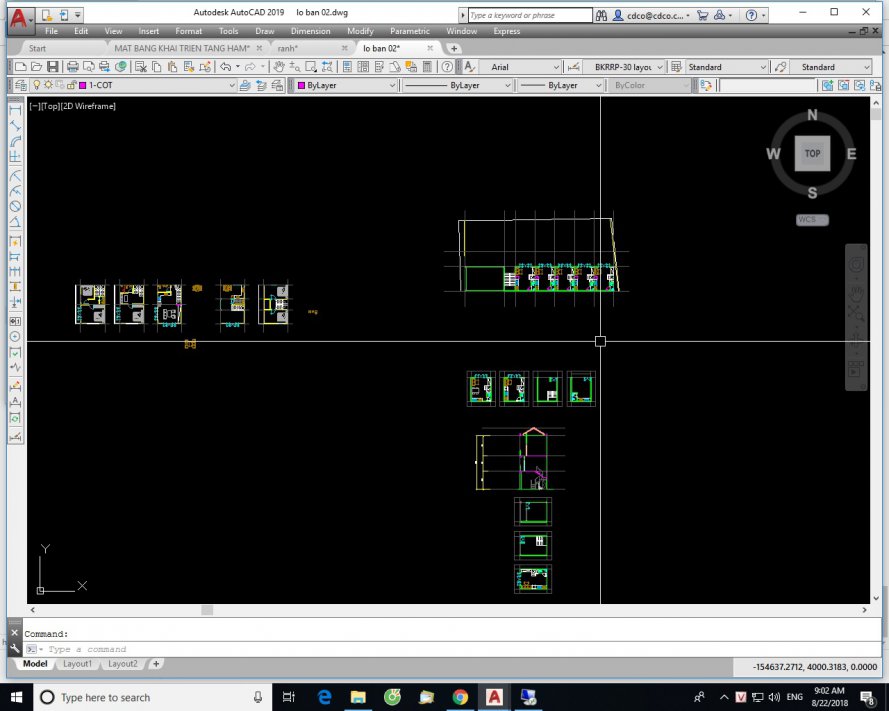
Task: Switch to MAT BANG KHAI TRIEN TANG HAM tab
Action: (x=182, y=48)
